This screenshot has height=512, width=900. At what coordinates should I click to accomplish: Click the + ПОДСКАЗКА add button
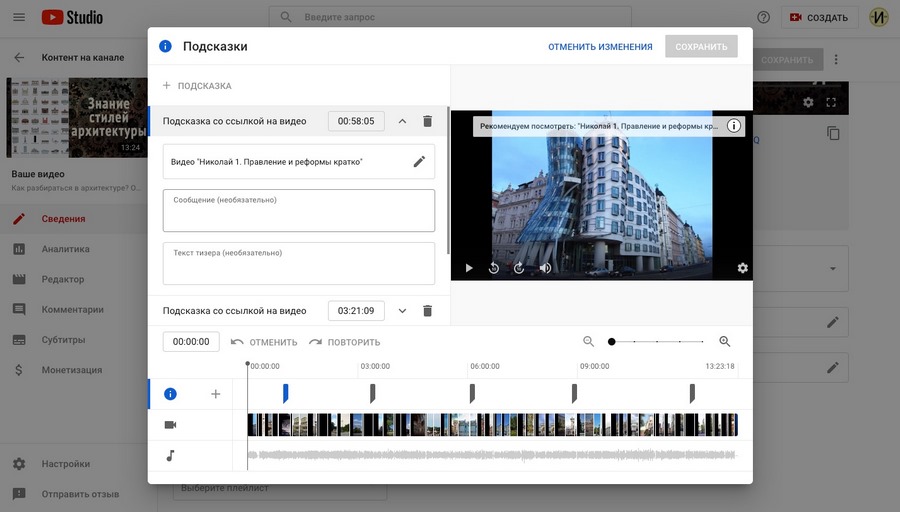click(197, 86)
